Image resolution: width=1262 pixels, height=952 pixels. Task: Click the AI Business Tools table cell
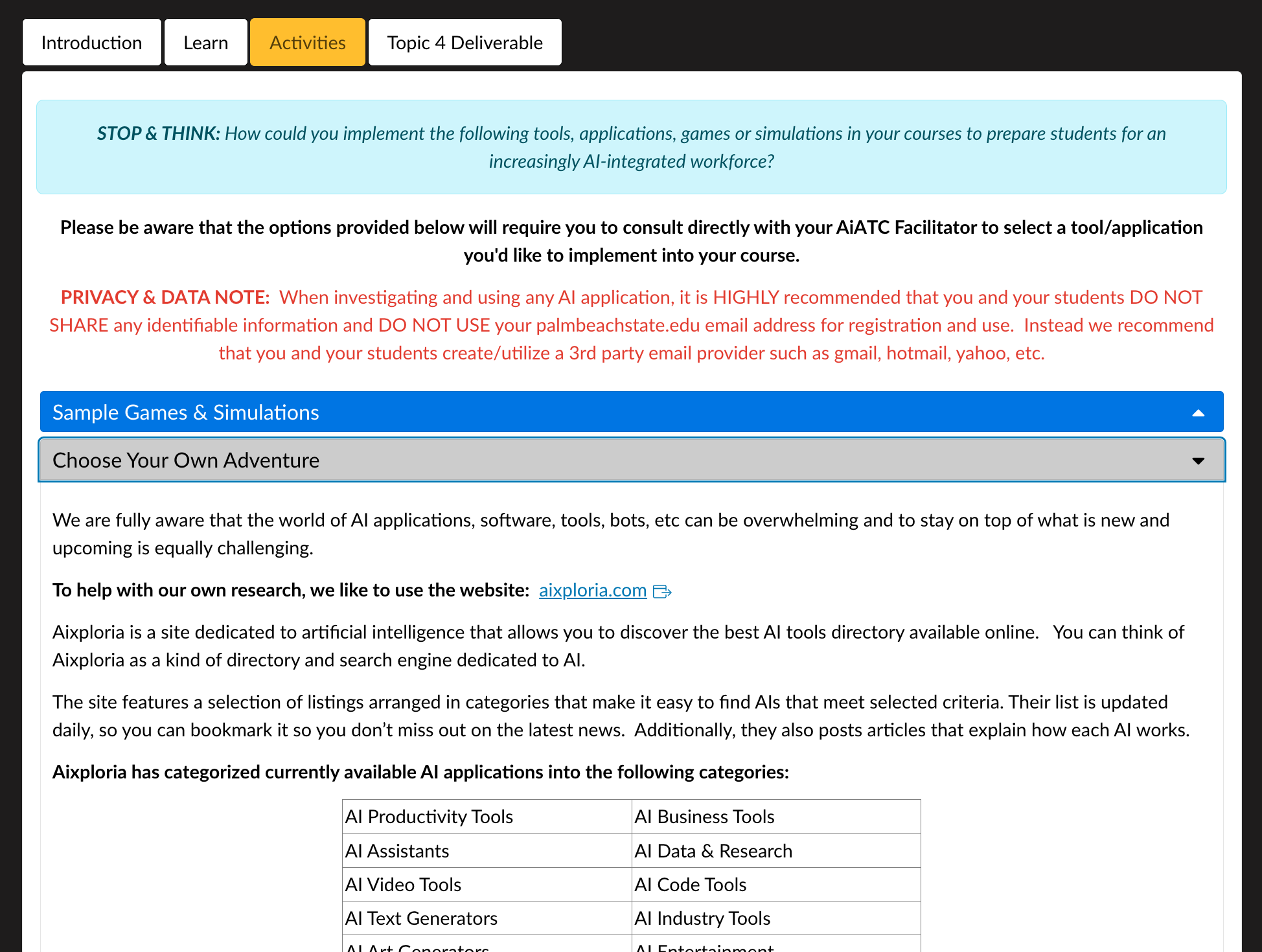click(704, 817)
